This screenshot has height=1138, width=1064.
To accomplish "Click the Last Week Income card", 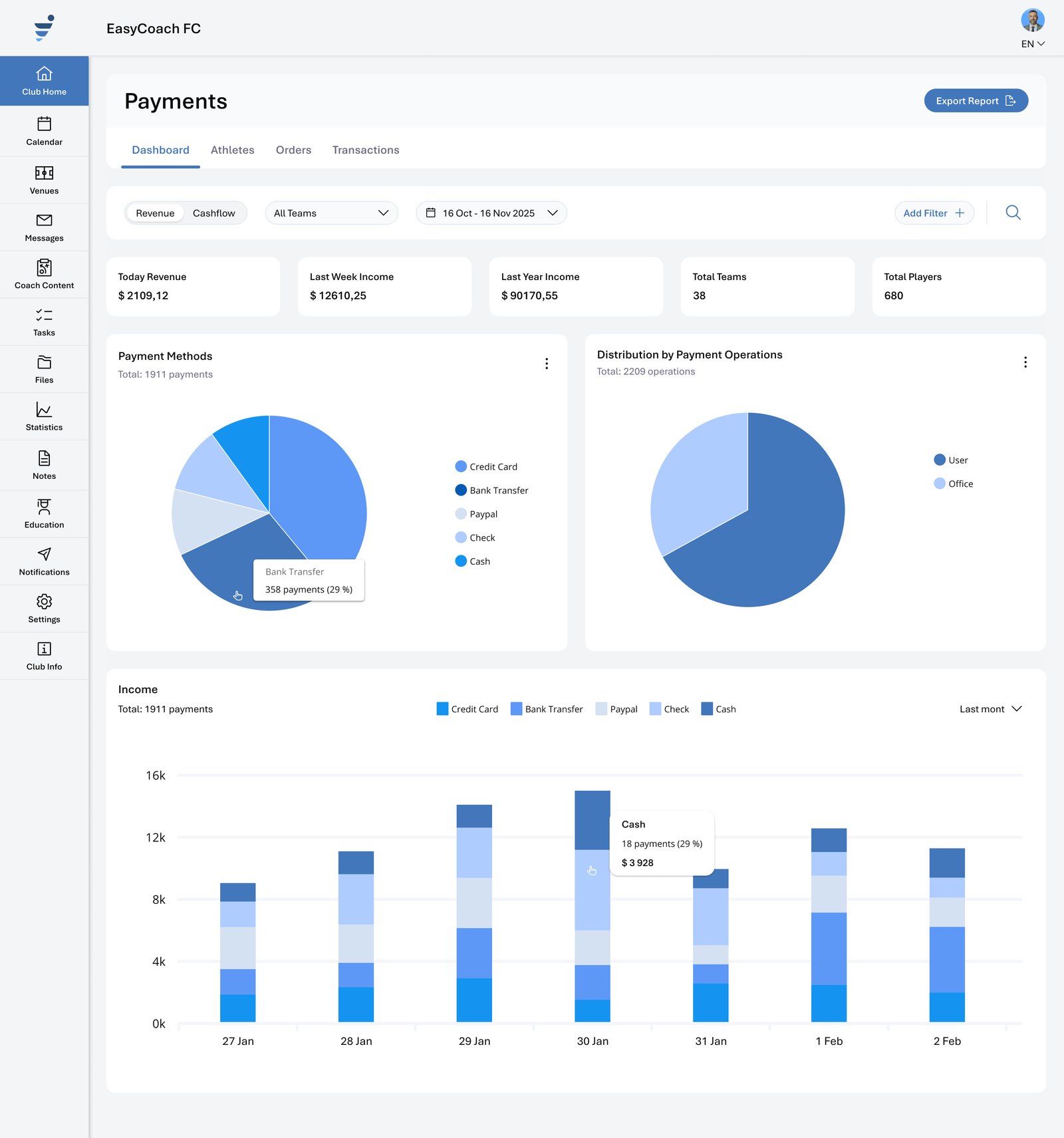I will click(384, 287).
